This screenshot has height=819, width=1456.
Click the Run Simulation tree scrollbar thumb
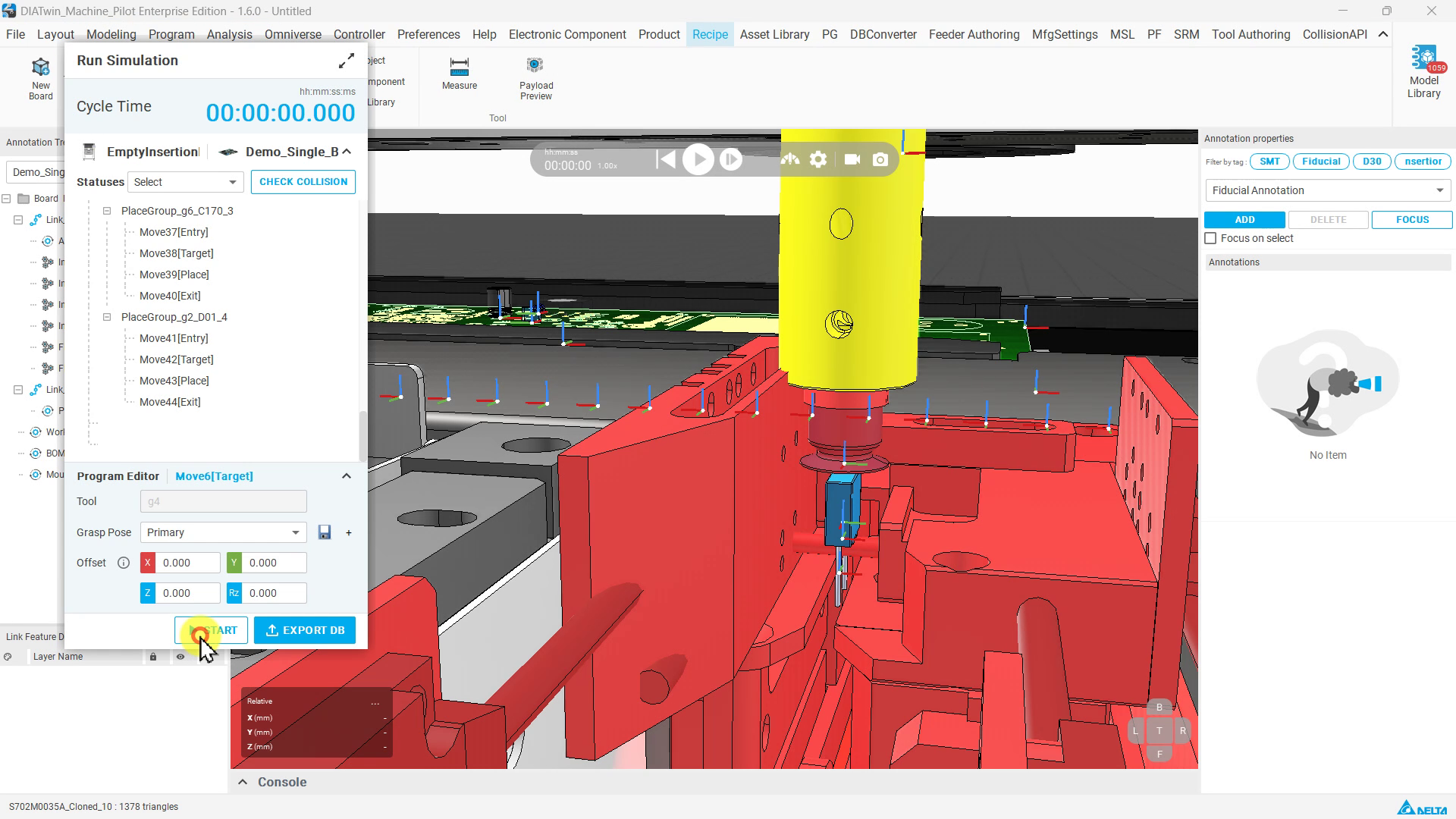[362, 435]
